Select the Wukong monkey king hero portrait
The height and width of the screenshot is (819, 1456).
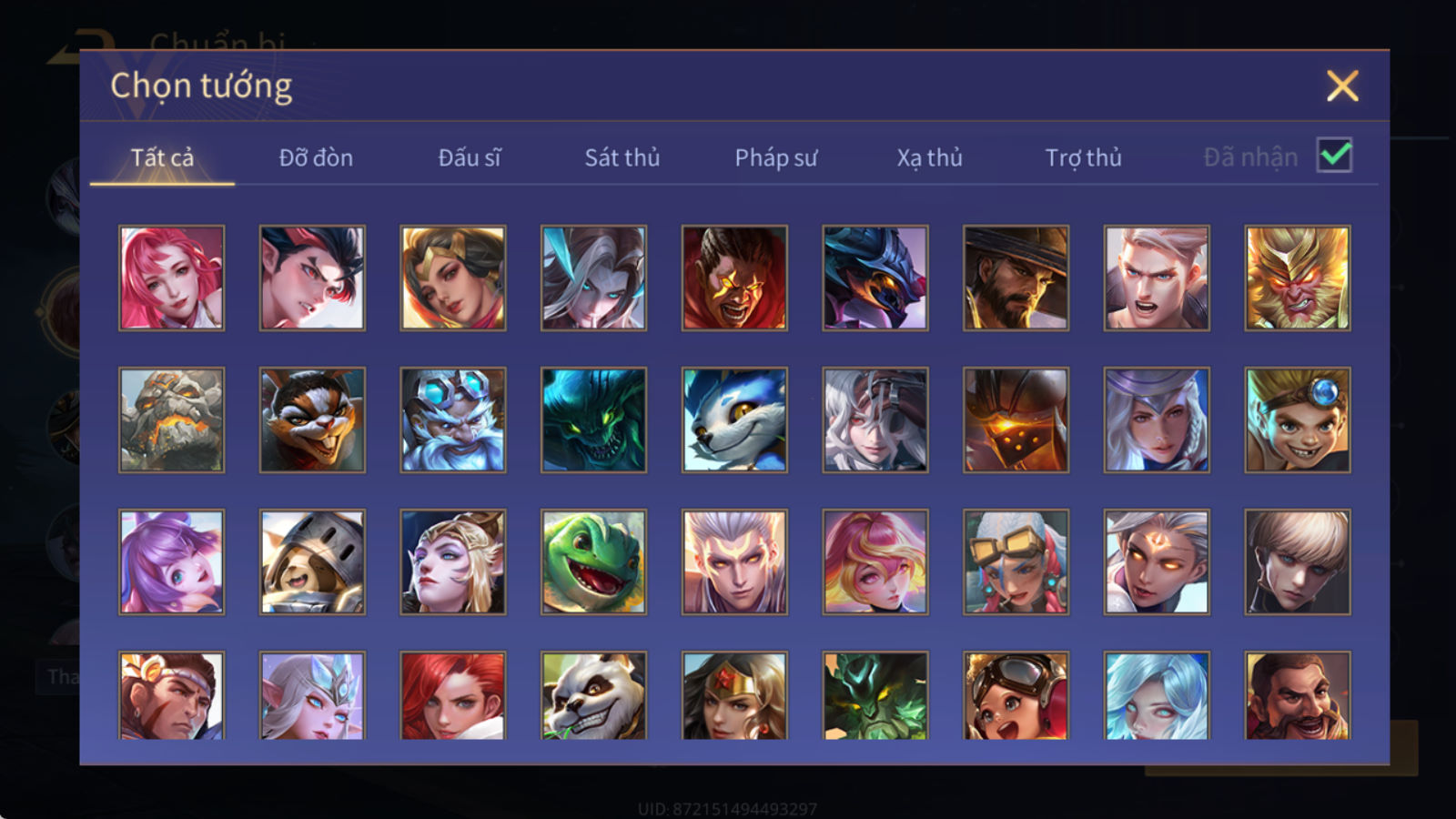click(1298, 278)
